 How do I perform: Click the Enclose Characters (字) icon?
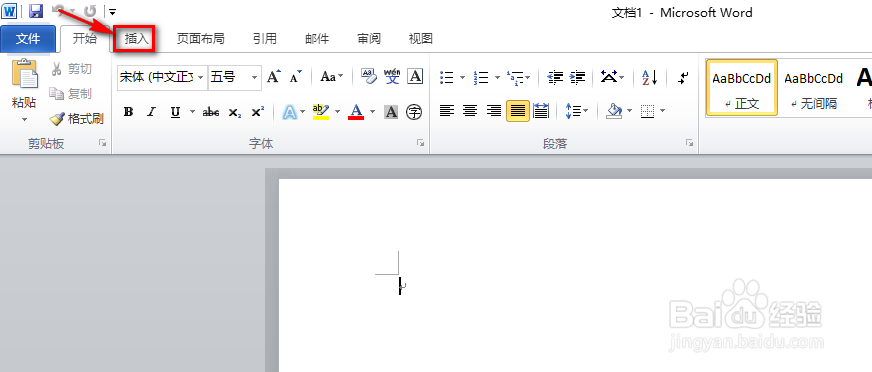414,112
